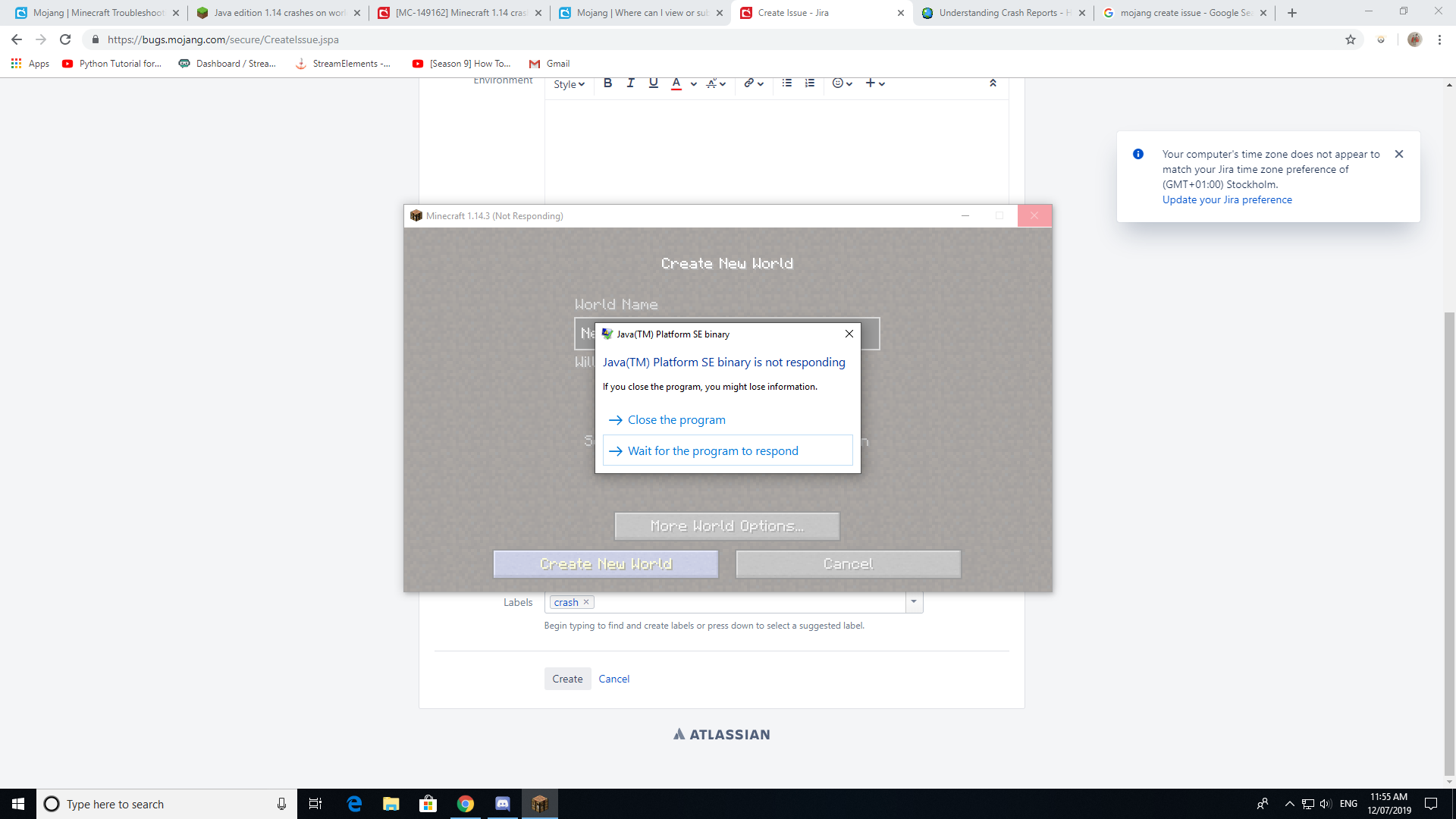
Task: Open Understanding Crash Reports tab
Action: (1001, 13)
